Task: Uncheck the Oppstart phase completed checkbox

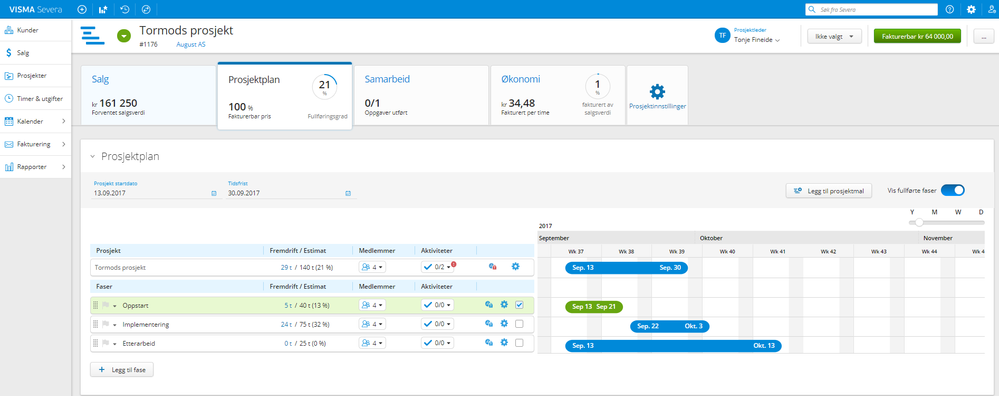Action: point(519,305)
